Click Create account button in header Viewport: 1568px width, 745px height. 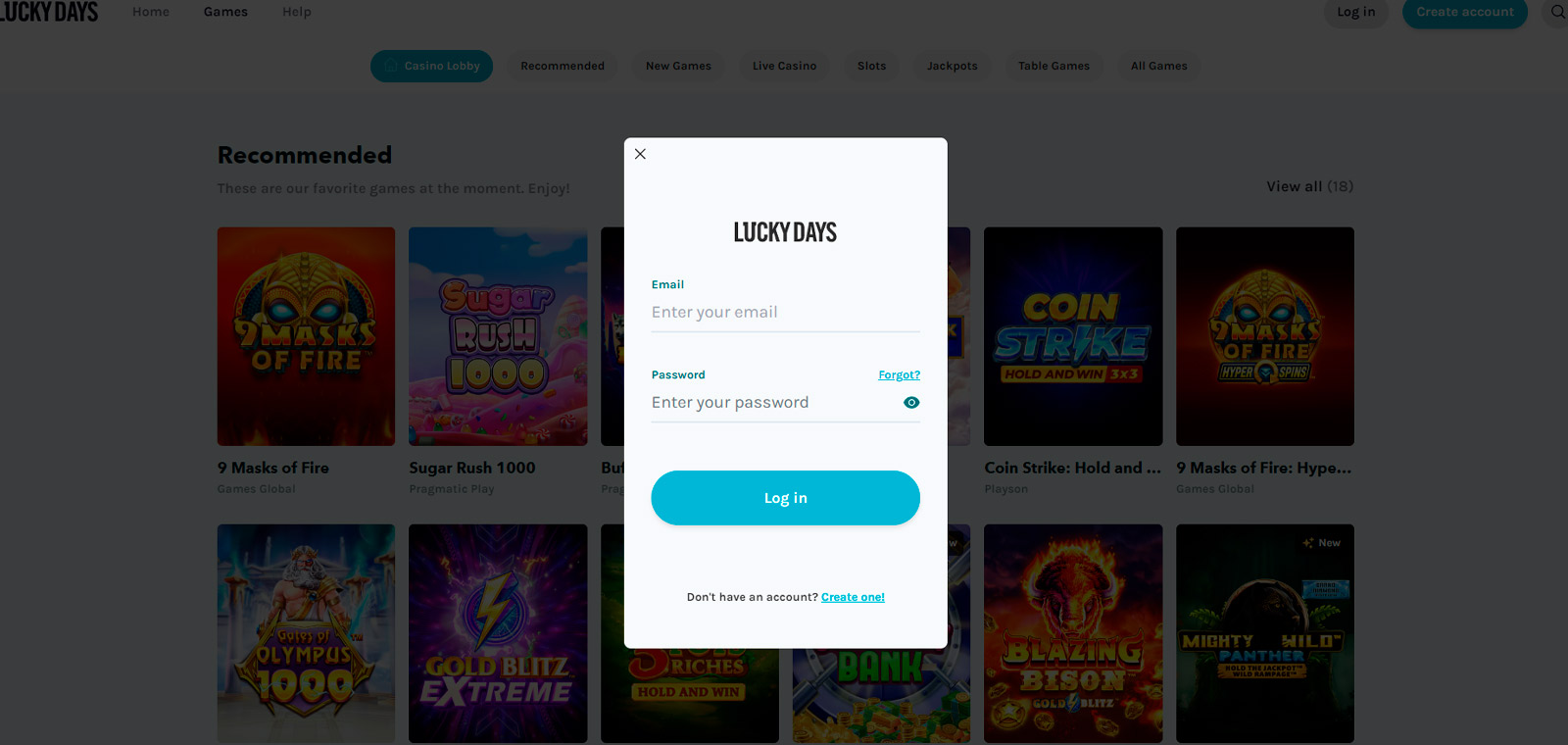tap(1464, 12)
